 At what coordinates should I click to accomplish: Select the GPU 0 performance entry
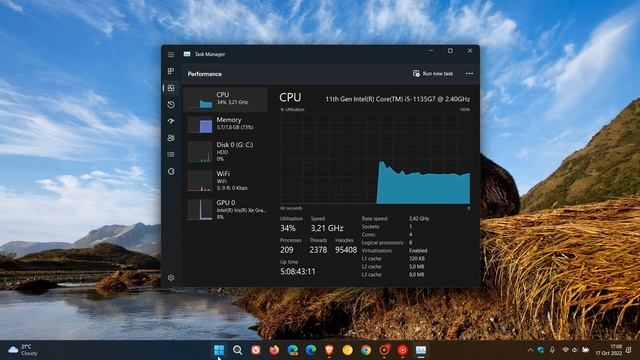click(x=225, y=209)
